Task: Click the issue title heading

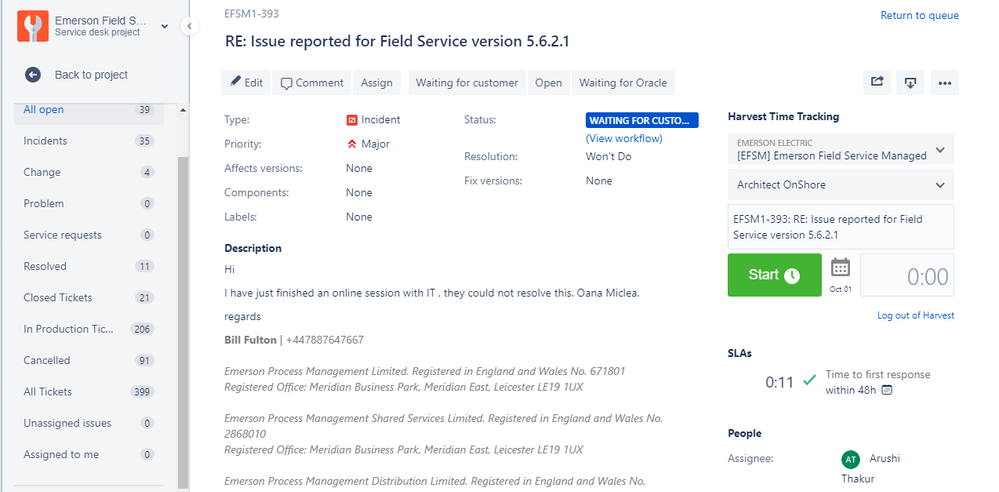Action: (397, 41)
